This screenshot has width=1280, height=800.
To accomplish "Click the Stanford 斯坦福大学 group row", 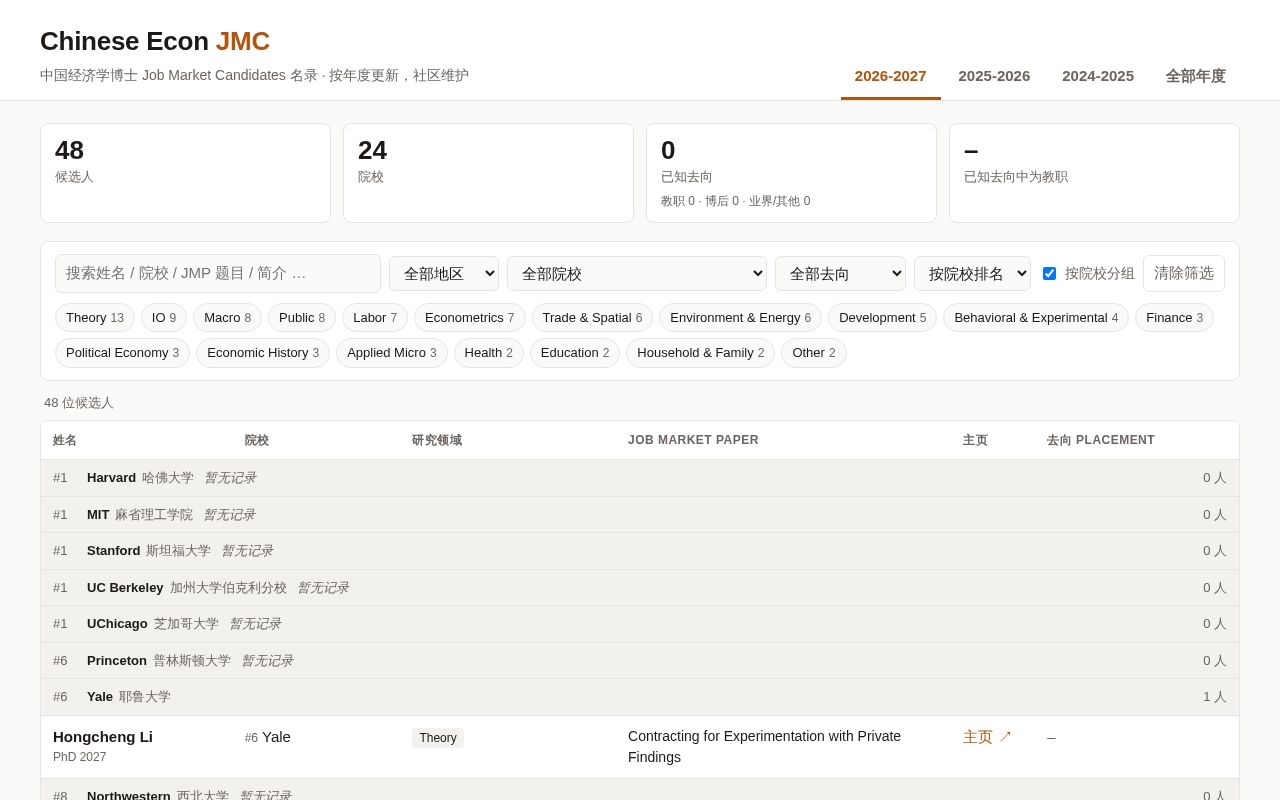I will tap(640, 551).
